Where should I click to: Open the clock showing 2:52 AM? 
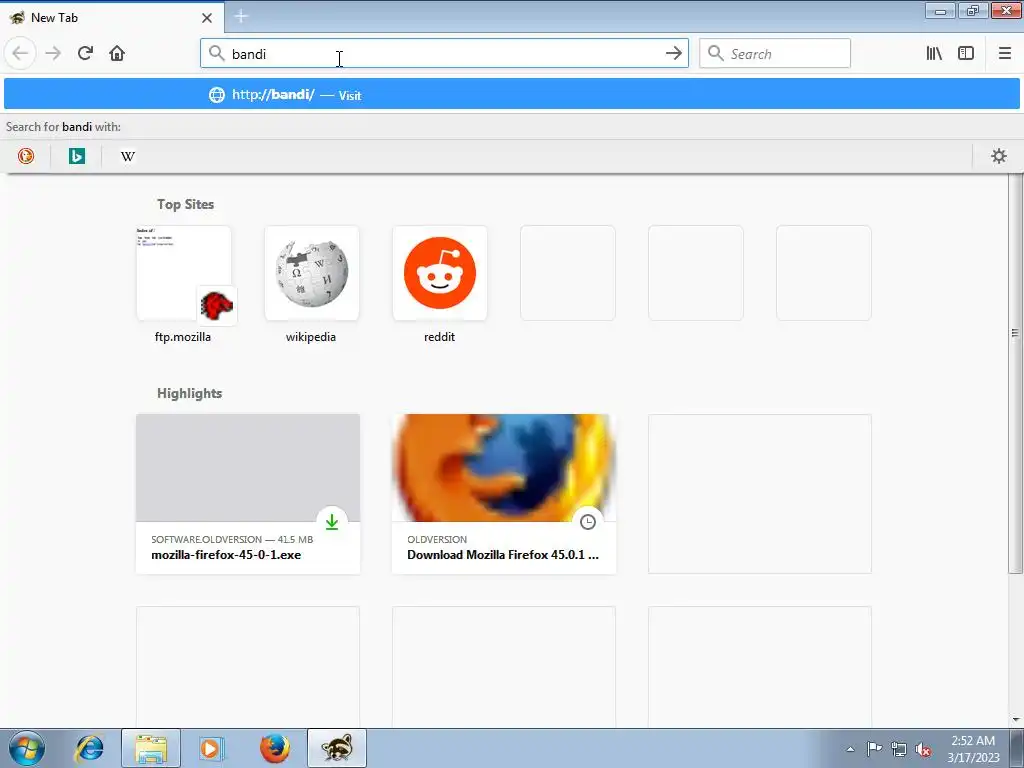click(973, 749)
